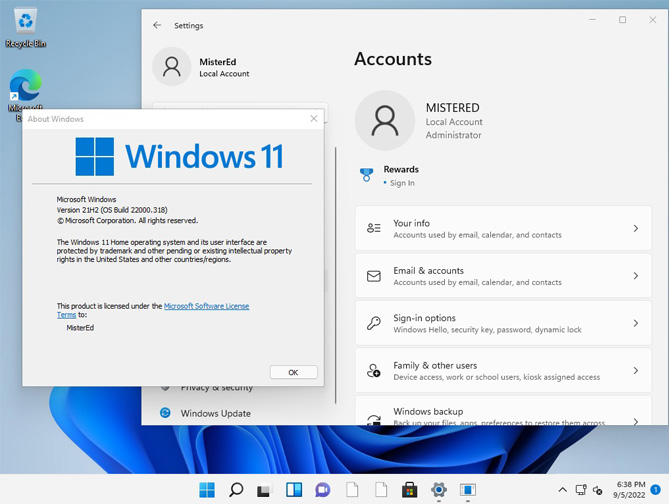Expand the Email & accounts chevron
Screen dimensions: 669x504
click(x=636, y=276)
